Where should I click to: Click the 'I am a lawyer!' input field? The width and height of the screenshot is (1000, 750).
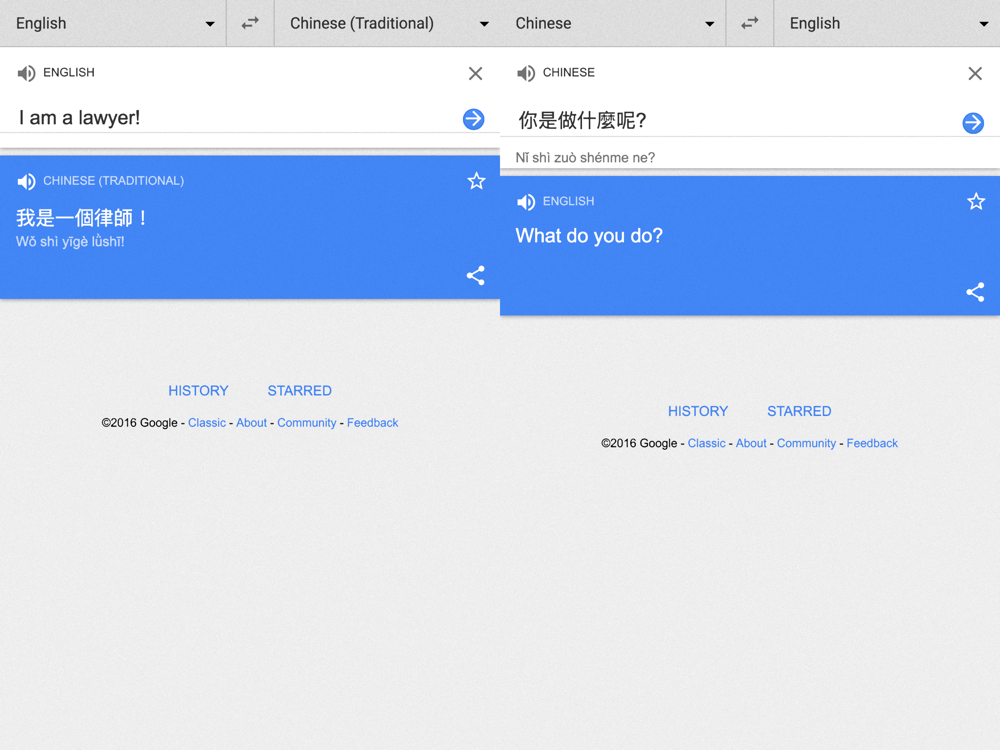click(236, 118)
